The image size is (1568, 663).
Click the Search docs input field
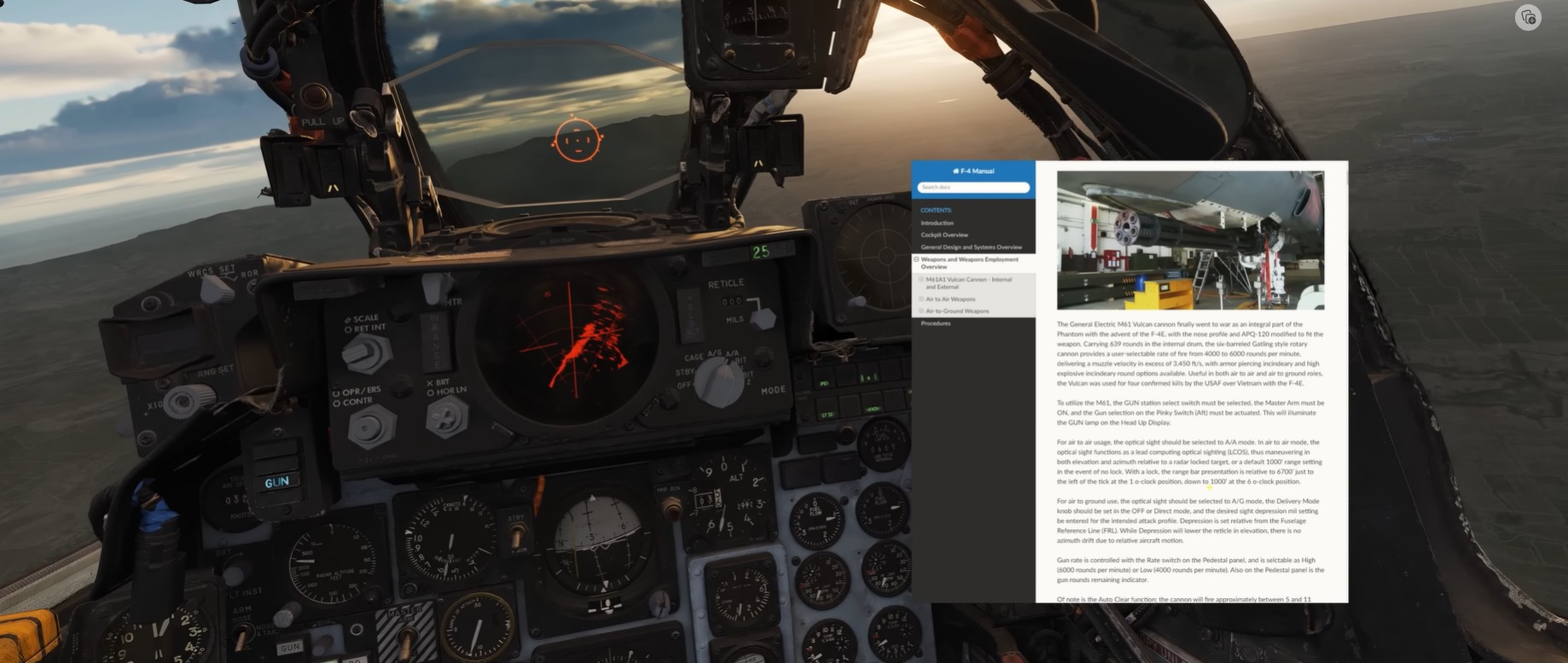[x=973, y=188]
